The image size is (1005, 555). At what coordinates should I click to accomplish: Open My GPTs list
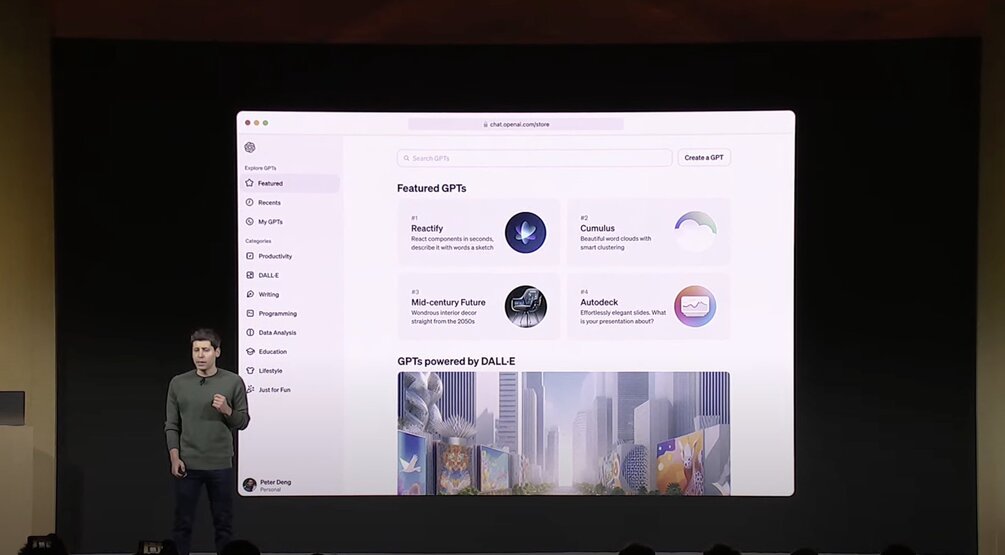pyautogui.click(x=270, y=222)
